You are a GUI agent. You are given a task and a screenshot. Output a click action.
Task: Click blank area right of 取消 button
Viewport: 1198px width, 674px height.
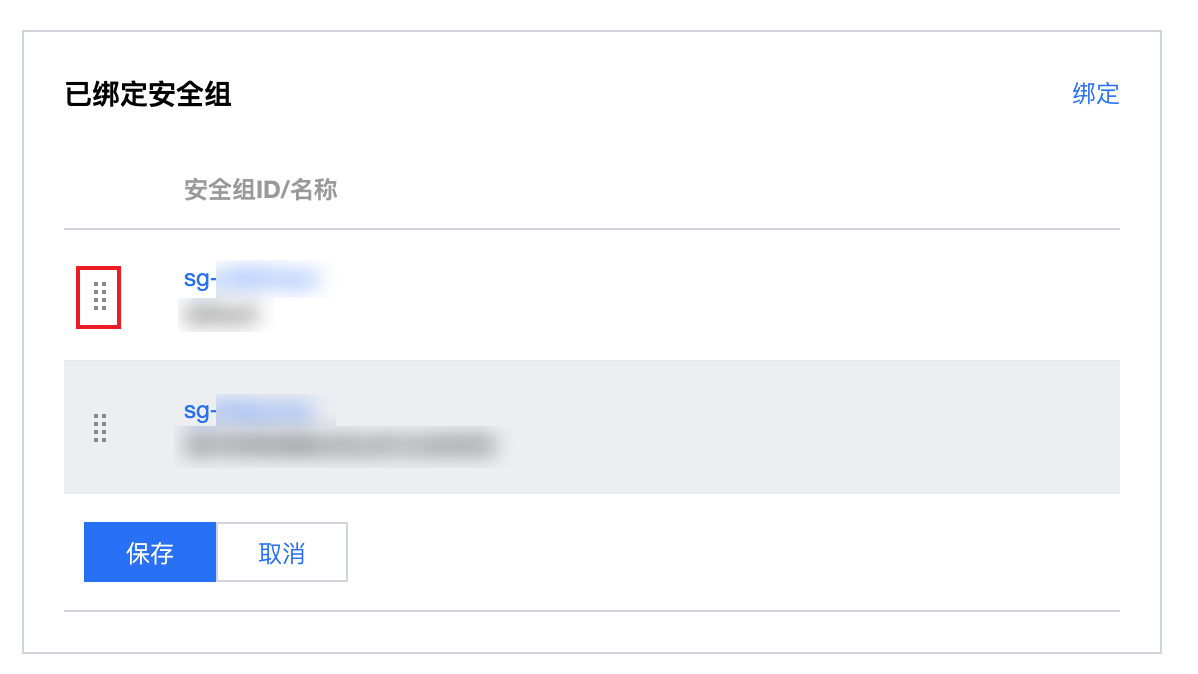733,552
